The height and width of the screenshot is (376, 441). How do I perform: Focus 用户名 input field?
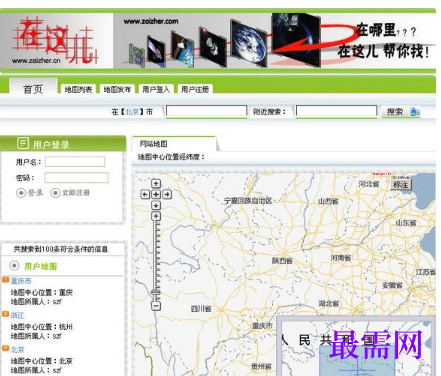click(75, 162)
